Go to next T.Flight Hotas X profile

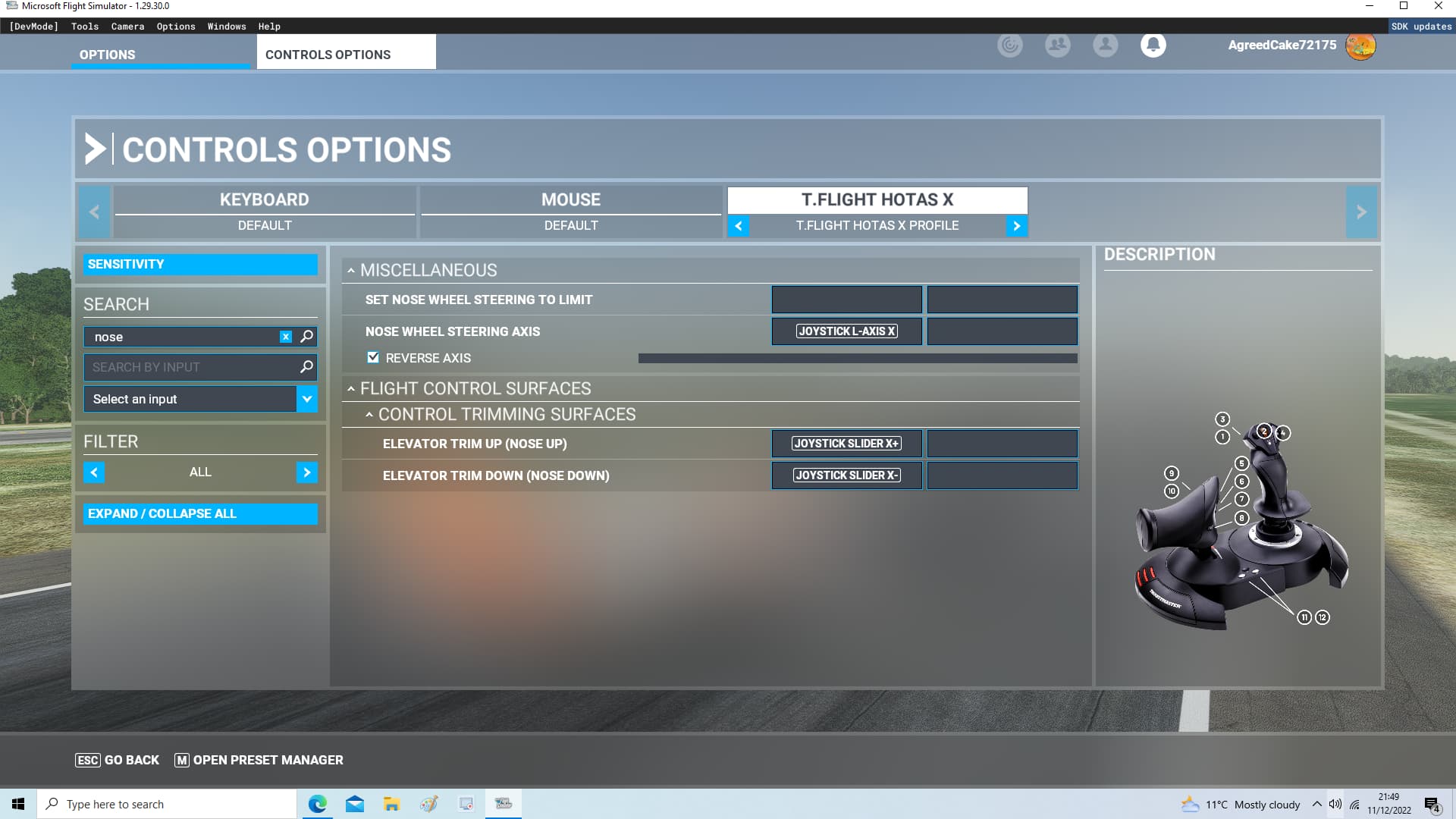click(x=1016, y=226)
